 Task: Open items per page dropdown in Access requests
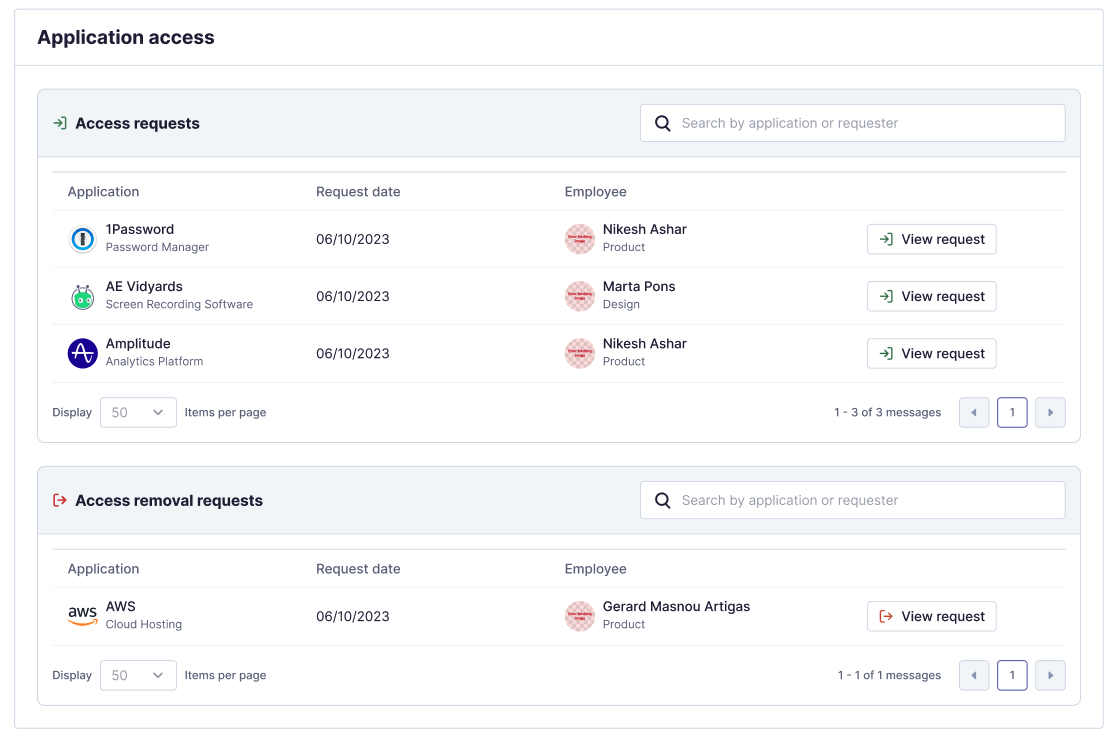click(138, 412)
